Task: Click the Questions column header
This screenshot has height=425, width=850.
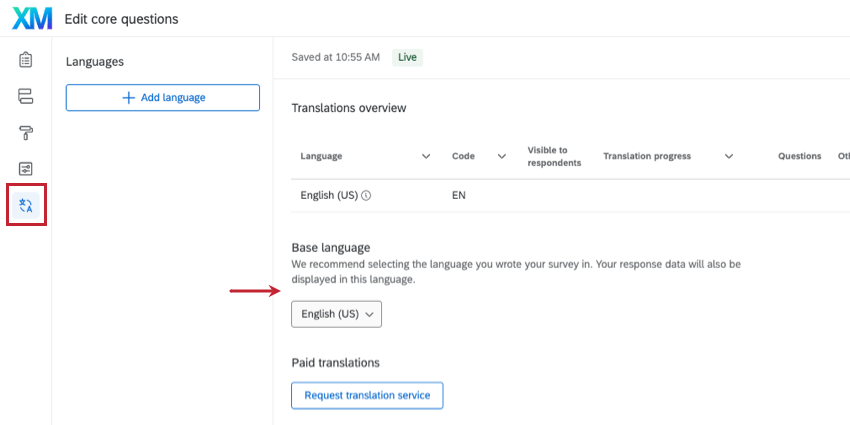Action: (800, 157)
